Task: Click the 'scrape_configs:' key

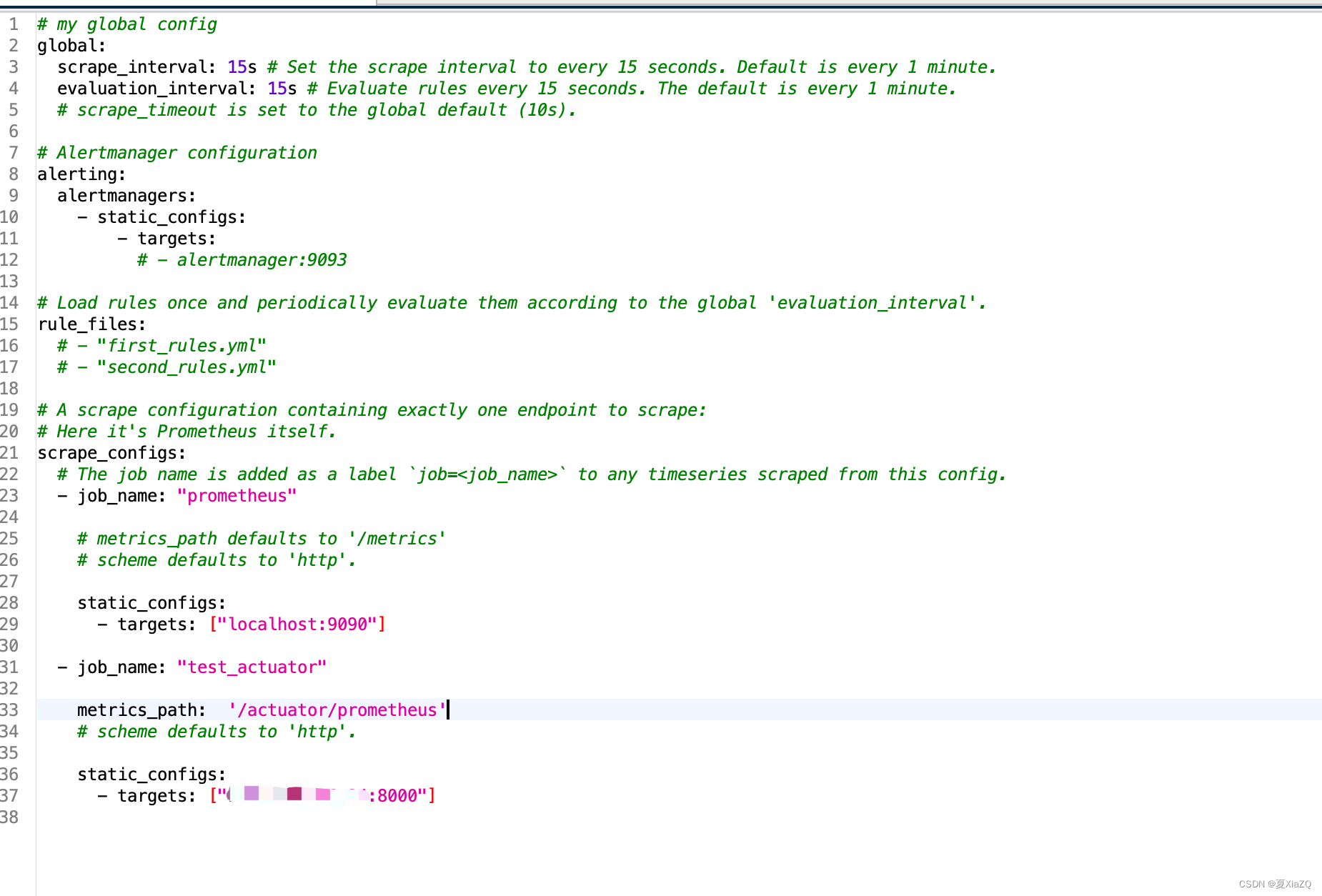Action: [x=111, y=453]
